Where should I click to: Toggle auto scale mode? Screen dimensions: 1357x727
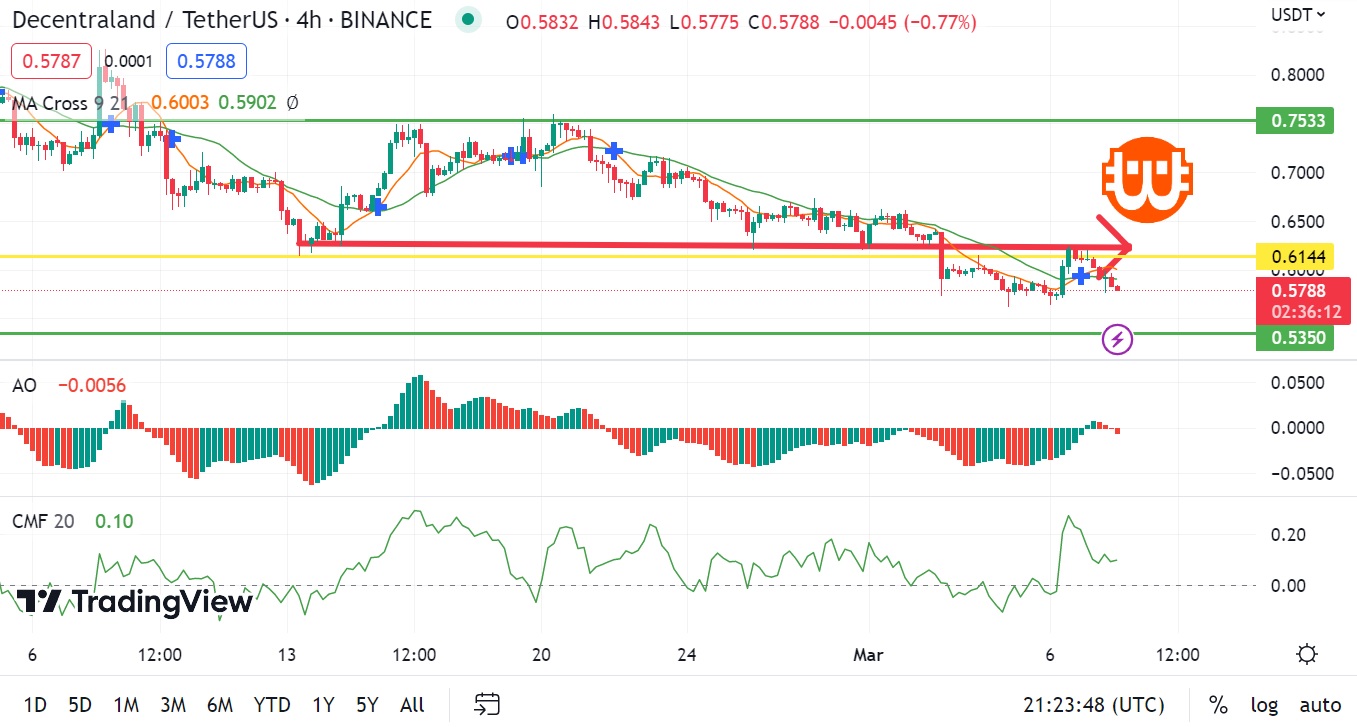pyautogui.click(x=1320, y=705)
